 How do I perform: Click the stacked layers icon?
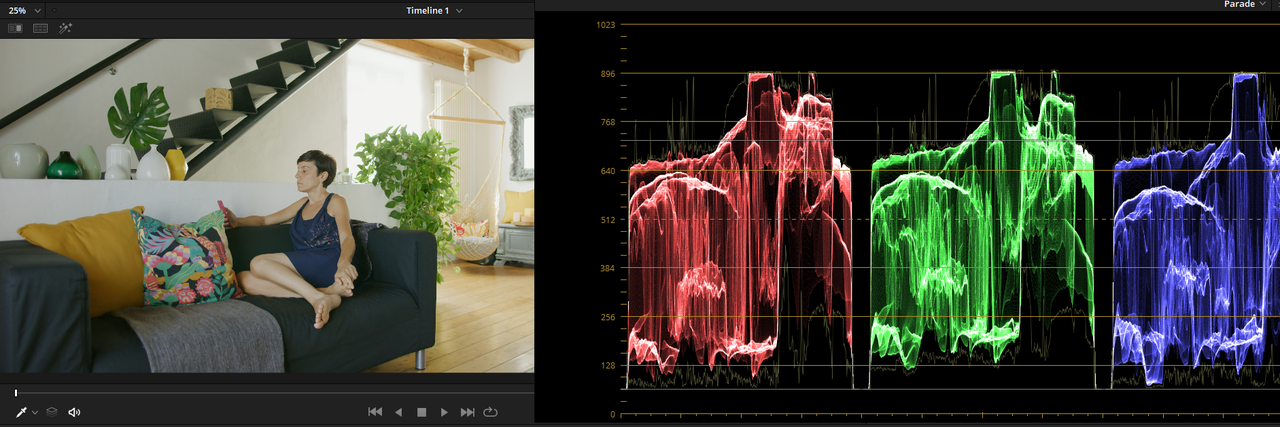(x=52, y=412)
